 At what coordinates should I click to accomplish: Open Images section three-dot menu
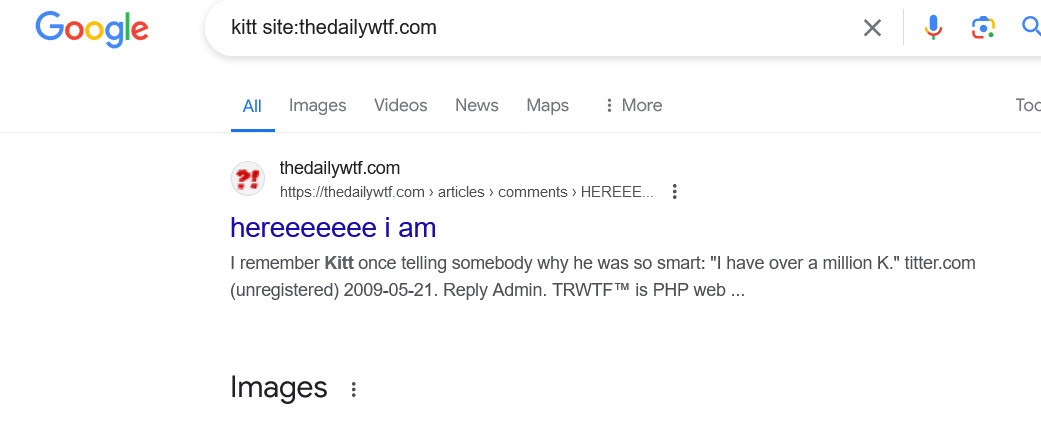click(x=353, y=389)
